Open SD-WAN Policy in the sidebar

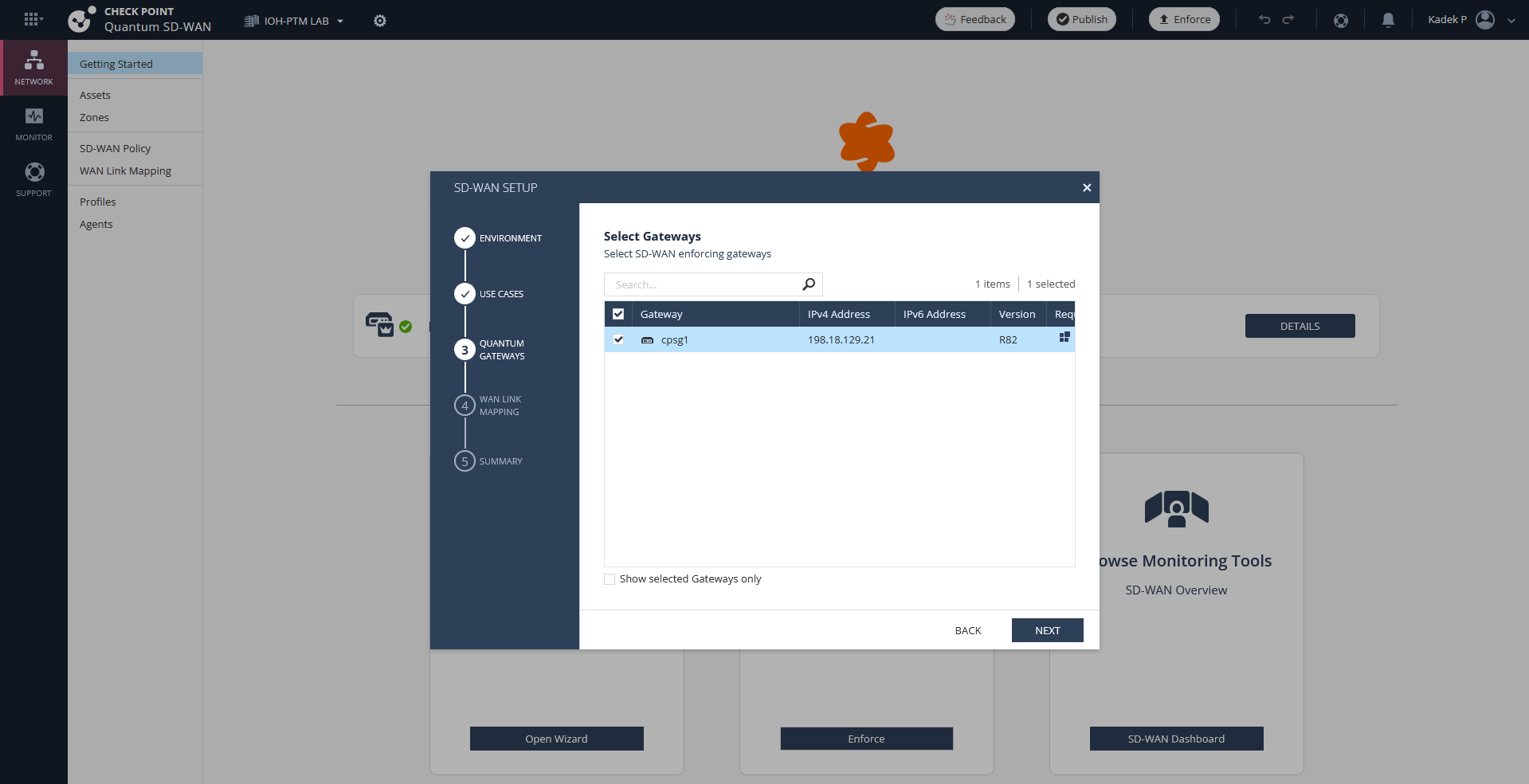(115, 148)
